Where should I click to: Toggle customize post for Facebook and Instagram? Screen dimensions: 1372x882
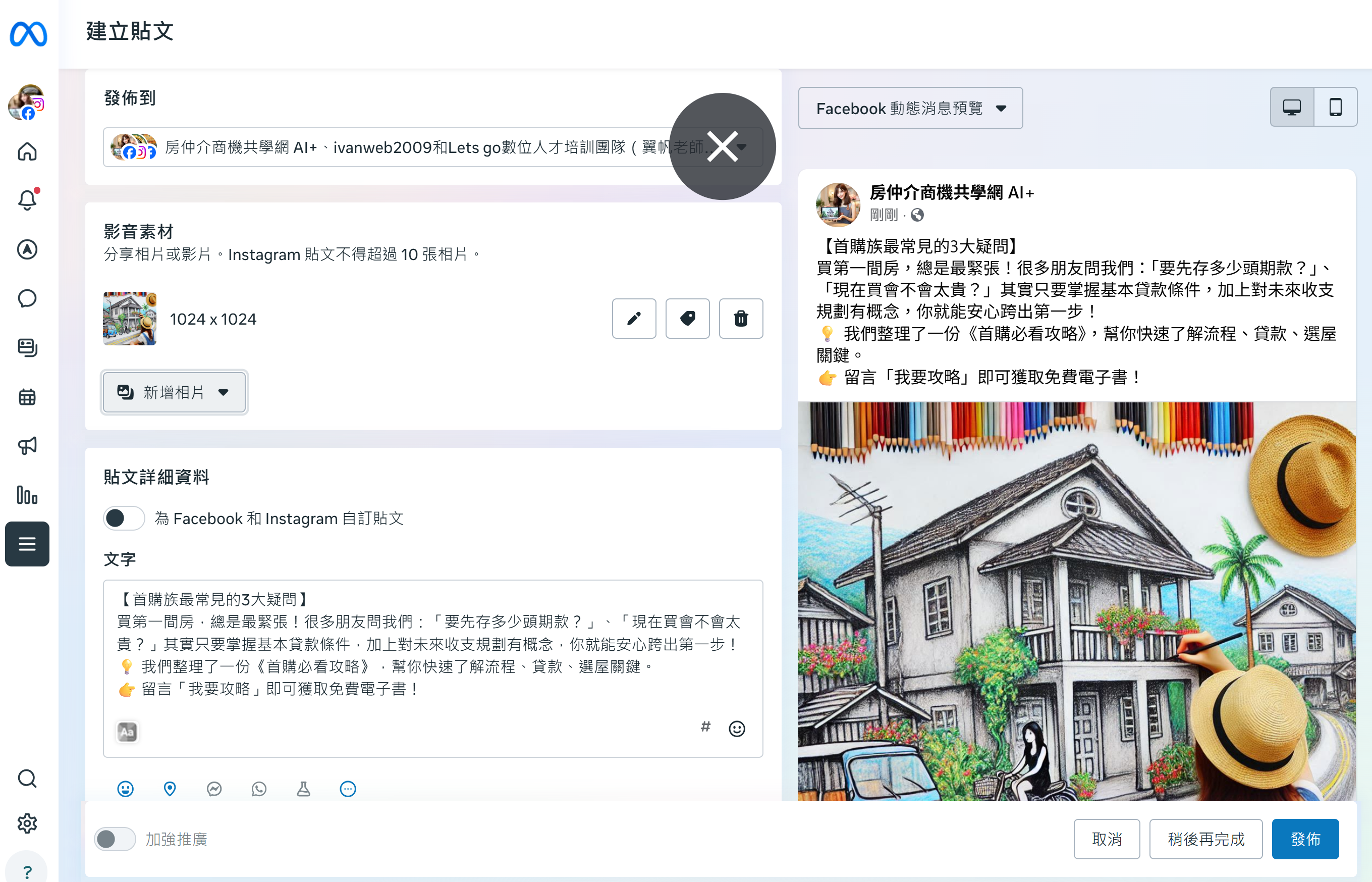(x=124, y=518)
